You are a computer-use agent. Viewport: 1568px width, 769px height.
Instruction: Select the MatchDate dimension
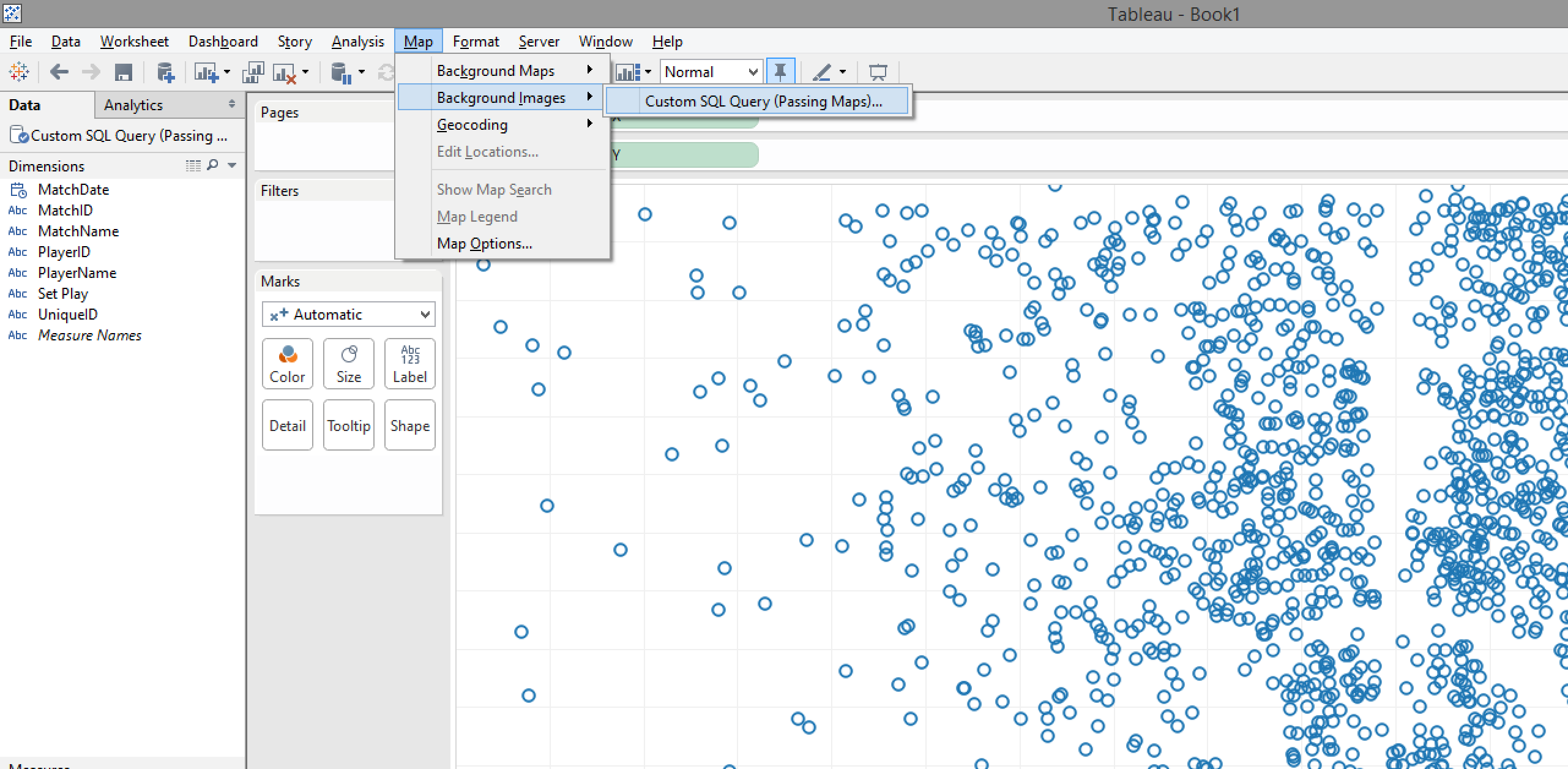73,190
